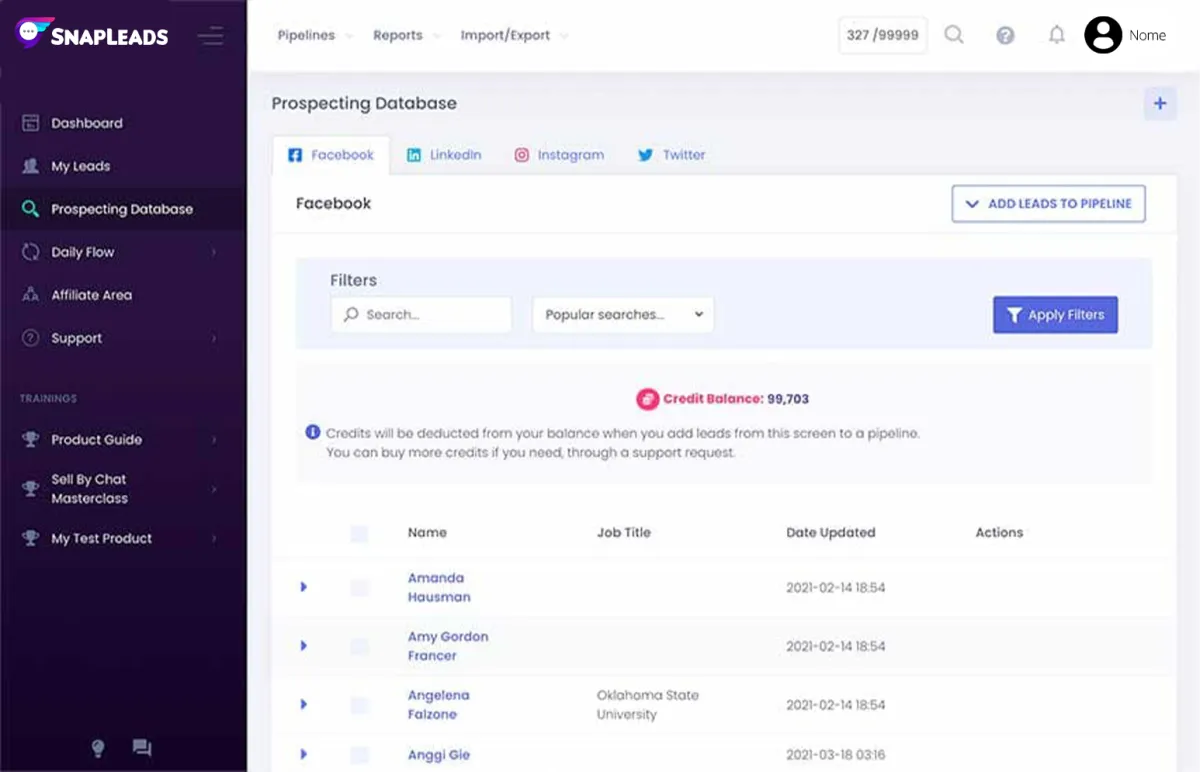Open search via top bar magnifier icon
1200x772 pixels.
click(x=954, y=35)
